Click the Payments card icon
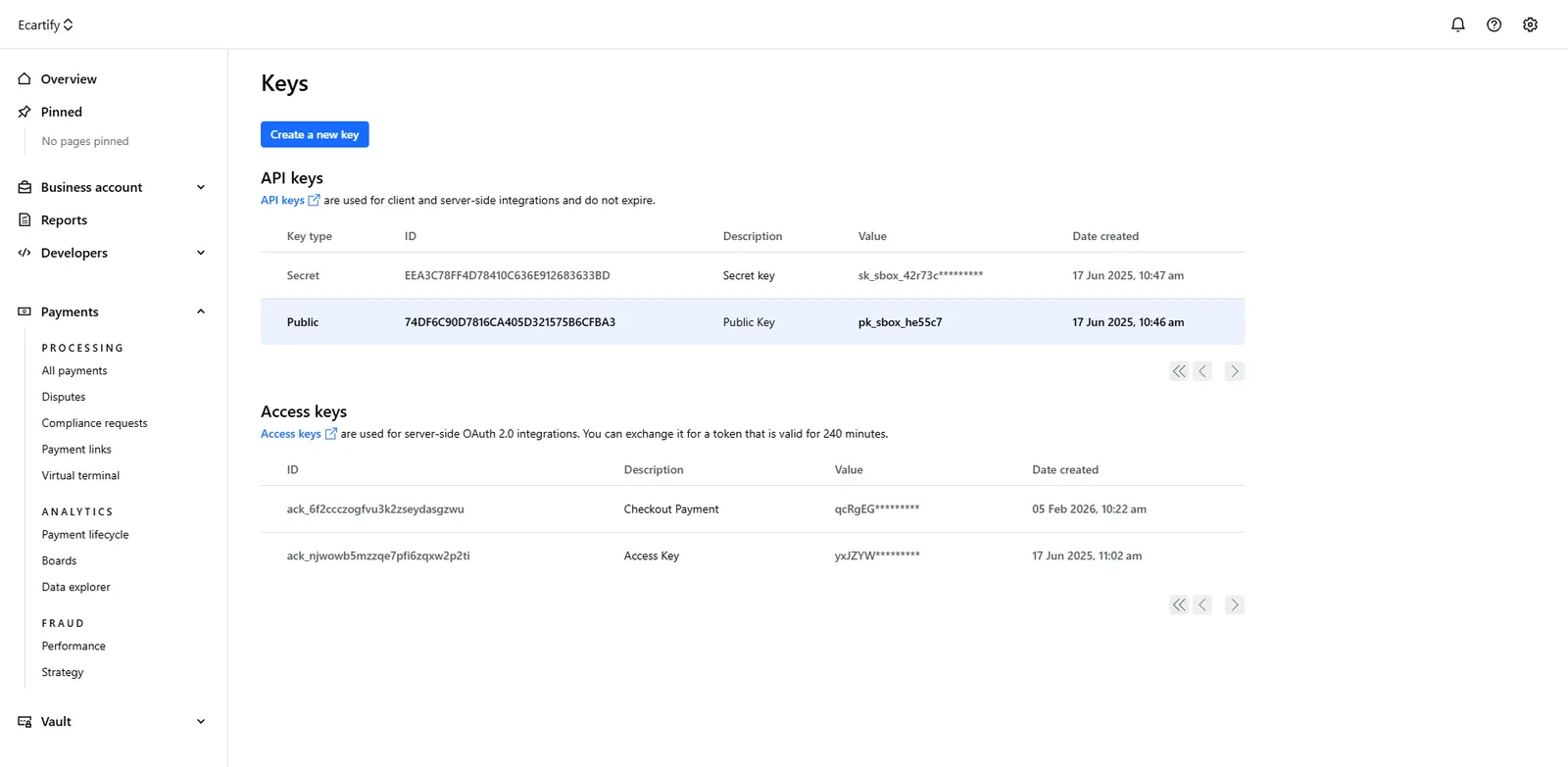 coord(24,312)
